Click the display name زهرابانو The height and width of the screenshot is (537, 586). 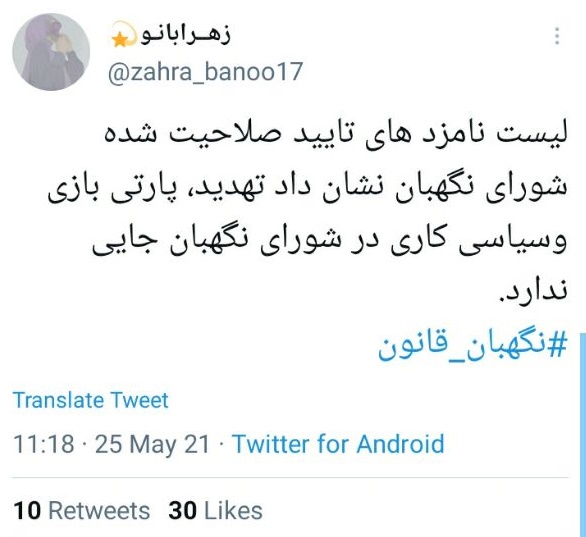pyautogui.click(x=186, y=35)
